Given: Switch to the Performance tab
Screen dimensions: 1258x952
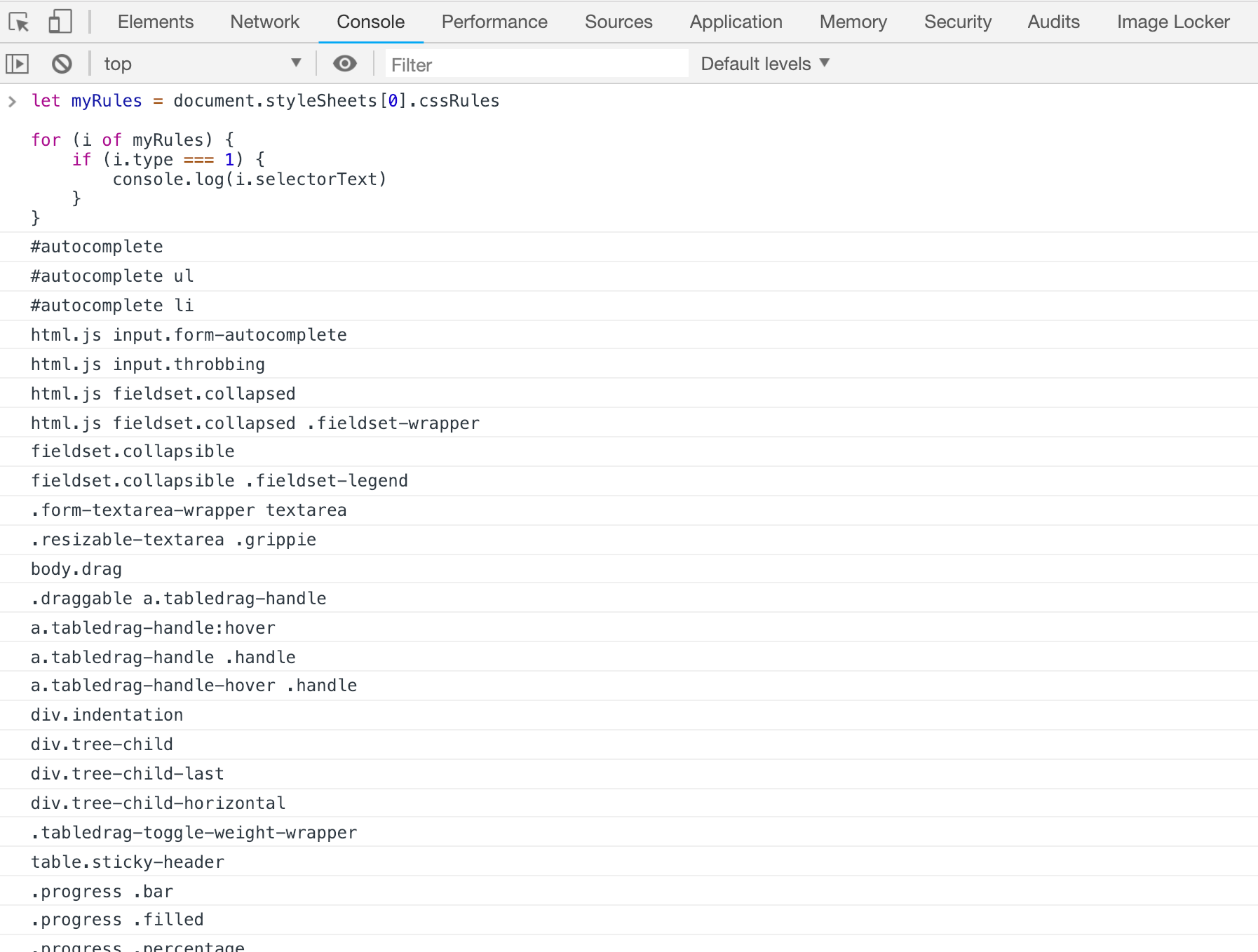Looking at the screenshot, I should 494,22.
